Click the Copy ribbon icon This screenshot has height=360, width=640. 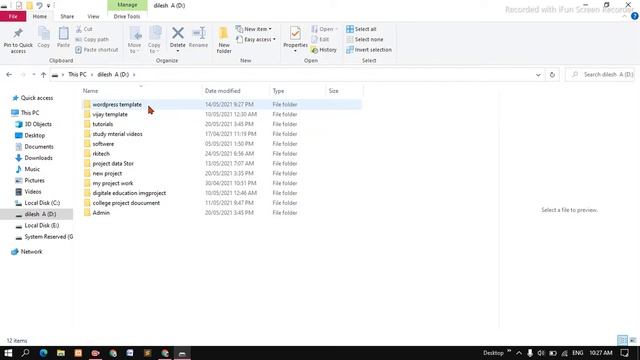[x=44, y=37]
